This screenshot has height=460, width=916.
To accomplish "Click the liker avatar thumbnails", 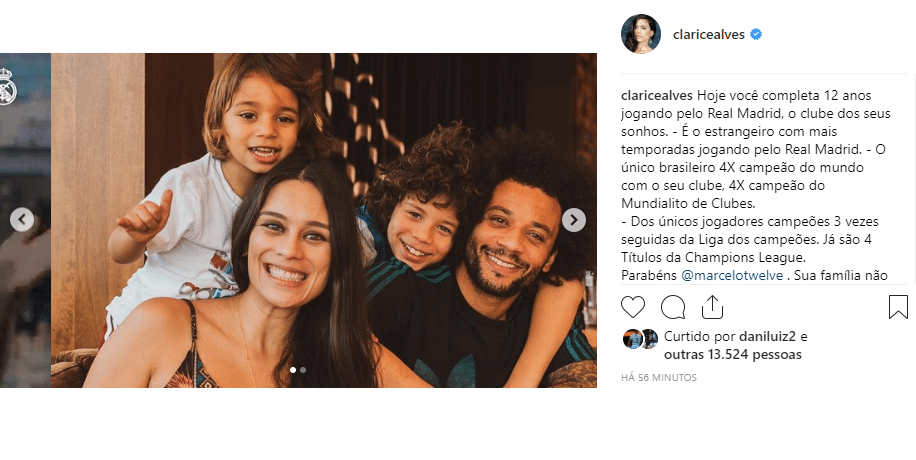I will pos(640,339).
